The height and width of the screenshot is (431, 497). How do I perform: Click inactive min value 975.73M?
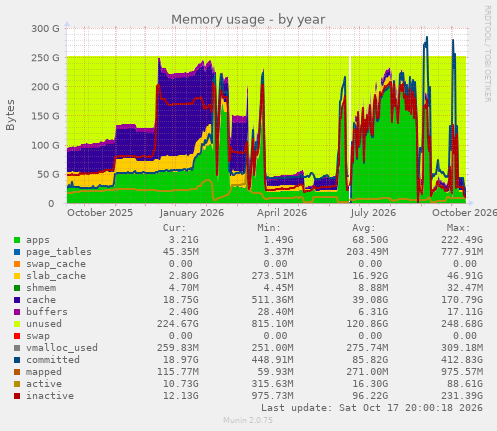(x=273, y=396)
